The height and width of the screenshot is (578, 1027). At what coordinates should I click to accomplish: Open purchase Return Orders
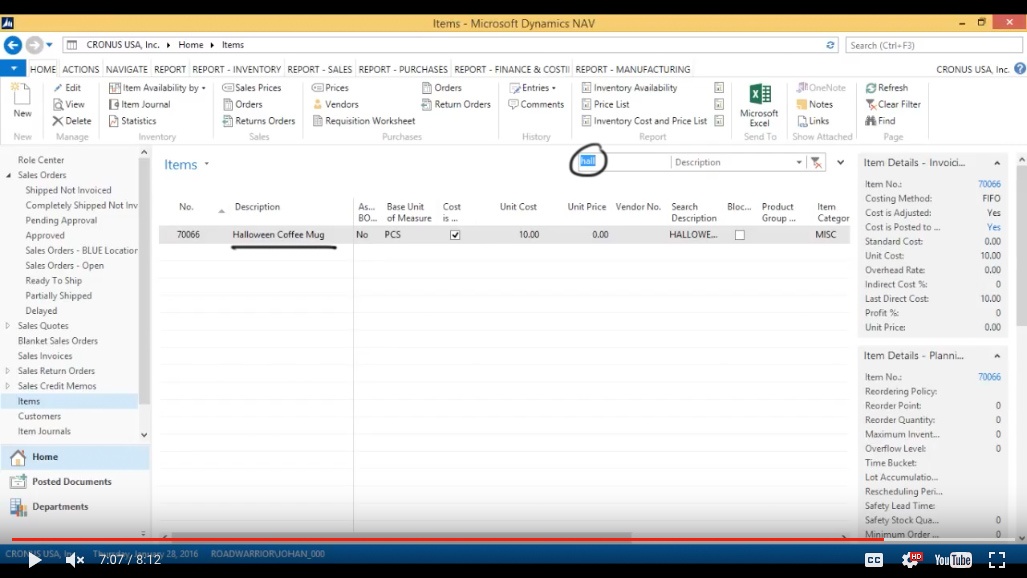pyautogui.click(x=456, y=104)
